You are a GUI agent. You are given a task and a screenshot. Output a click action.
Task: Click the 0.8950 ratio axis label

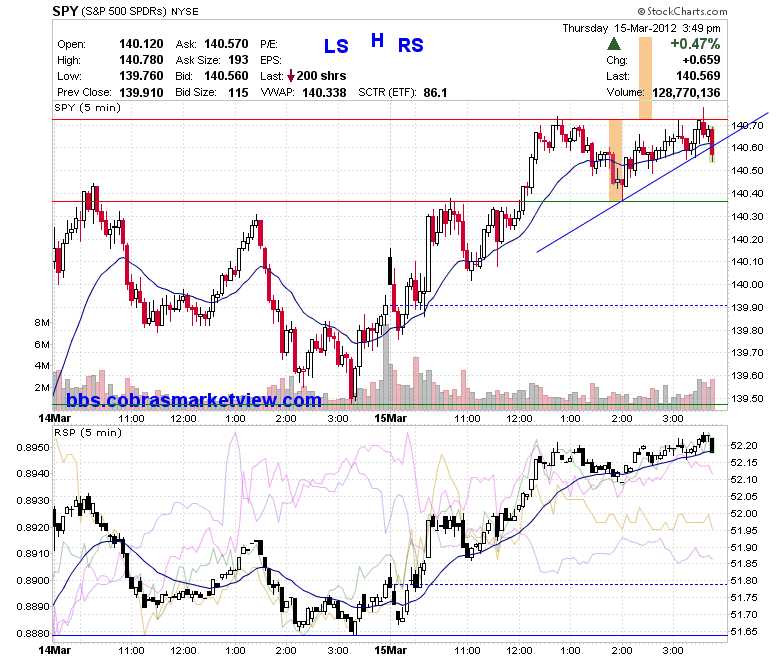[x=33, y=447]
